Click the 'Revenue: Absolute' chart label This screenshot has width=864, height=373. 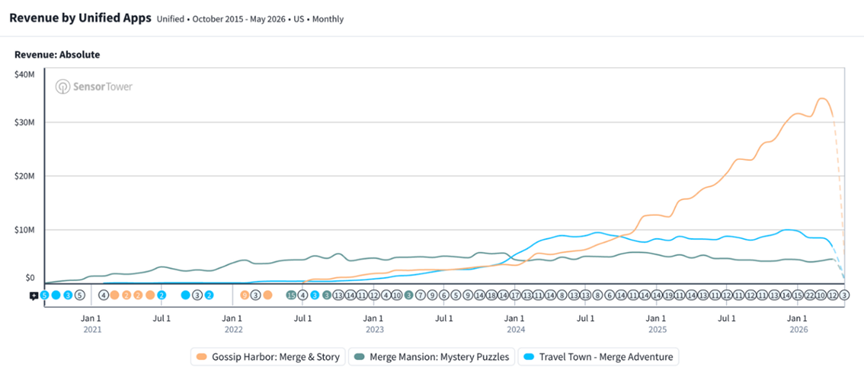coord(57,55)
